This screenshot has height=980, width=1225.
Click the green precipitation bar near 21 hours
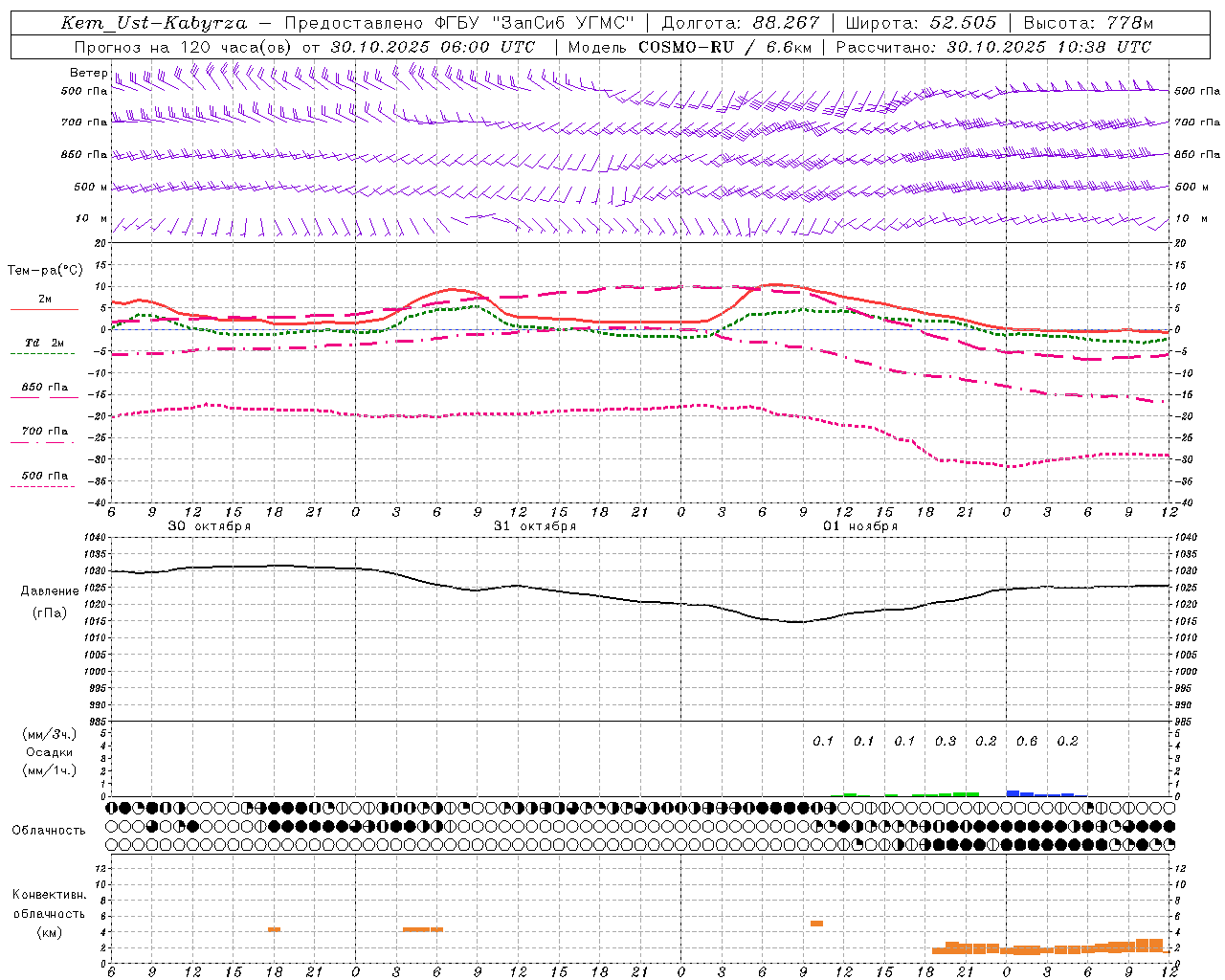[966, 793]
